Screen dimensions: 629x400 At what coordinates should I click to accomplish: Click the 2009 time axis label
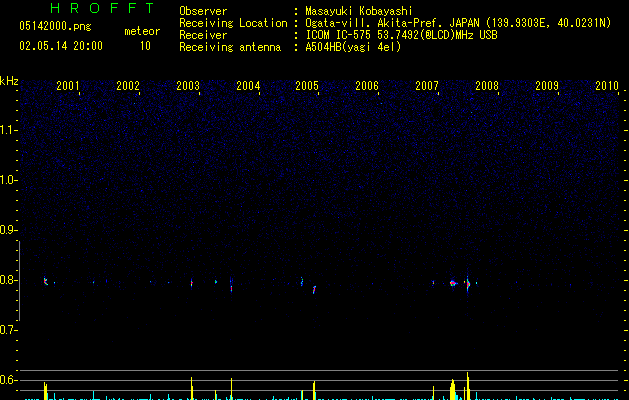[547, 85]
